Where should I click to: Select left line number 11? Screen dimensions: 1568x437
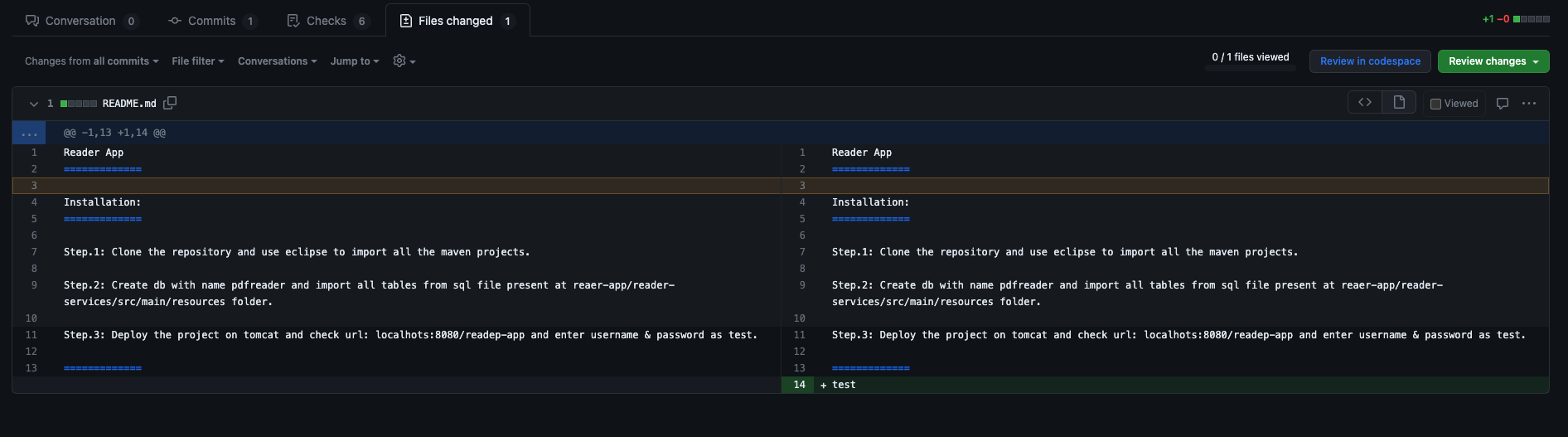(31, 335)
